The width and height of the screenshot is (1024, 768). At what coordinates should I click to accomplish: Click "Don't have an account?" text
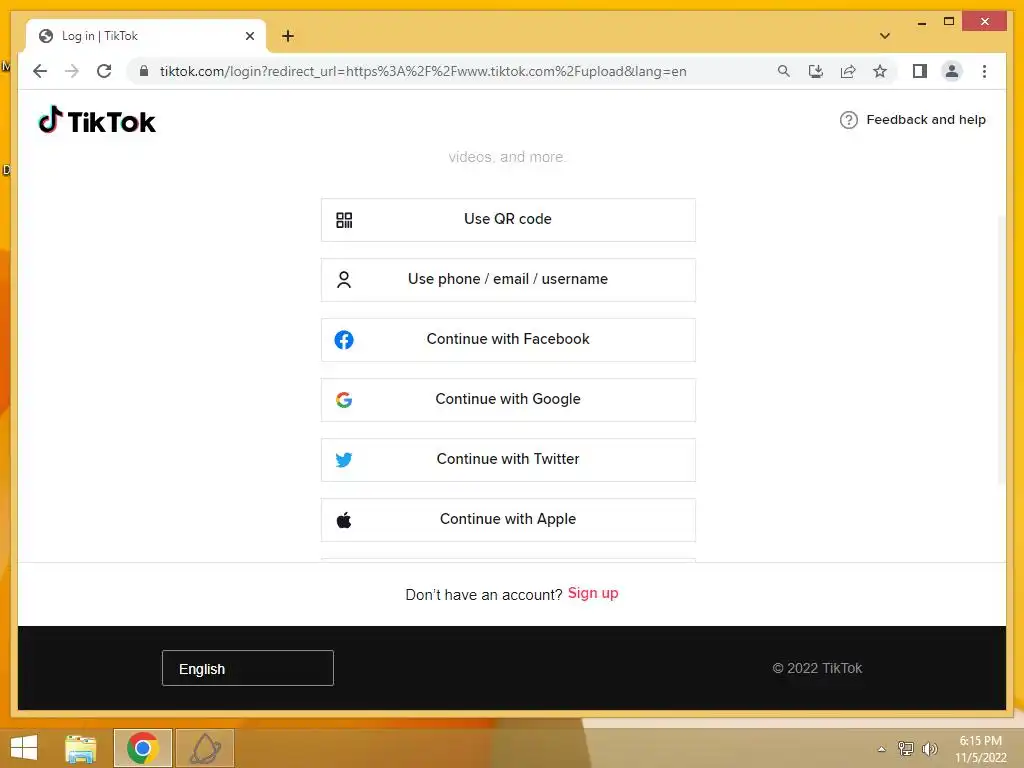point(484,595)
